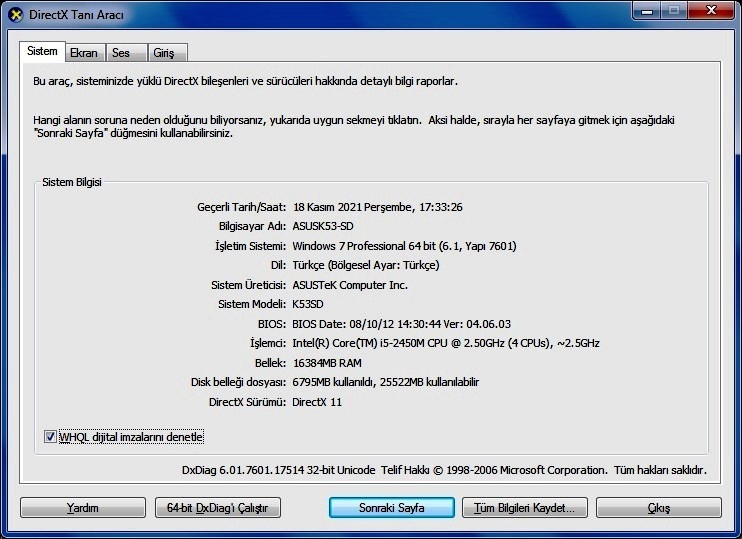
Task: Click the Sistem Modeli label
Action: tap(252, 304)
